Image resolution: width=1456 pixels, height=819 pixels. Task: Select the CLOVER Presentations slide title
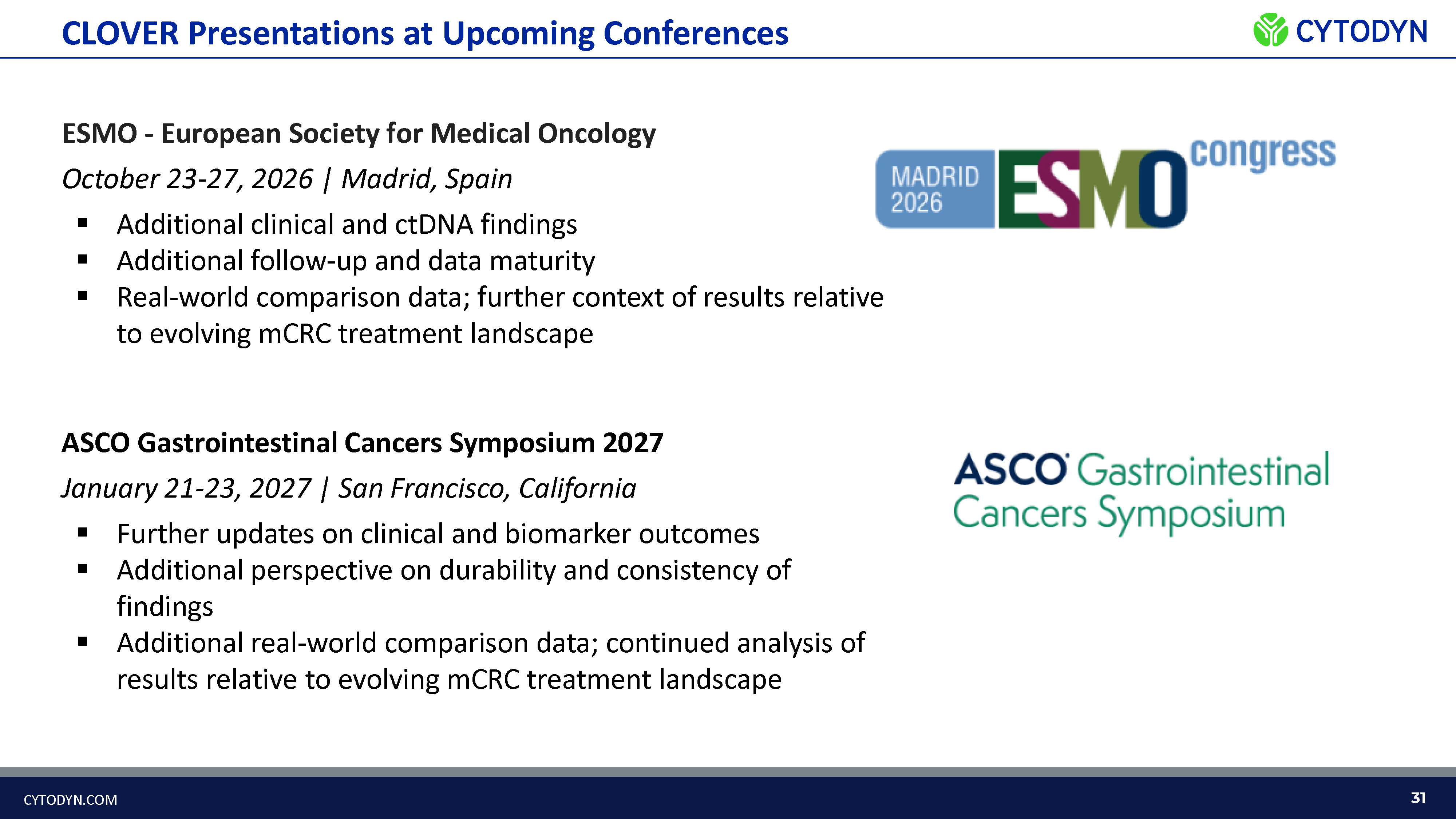coord(425,33)
